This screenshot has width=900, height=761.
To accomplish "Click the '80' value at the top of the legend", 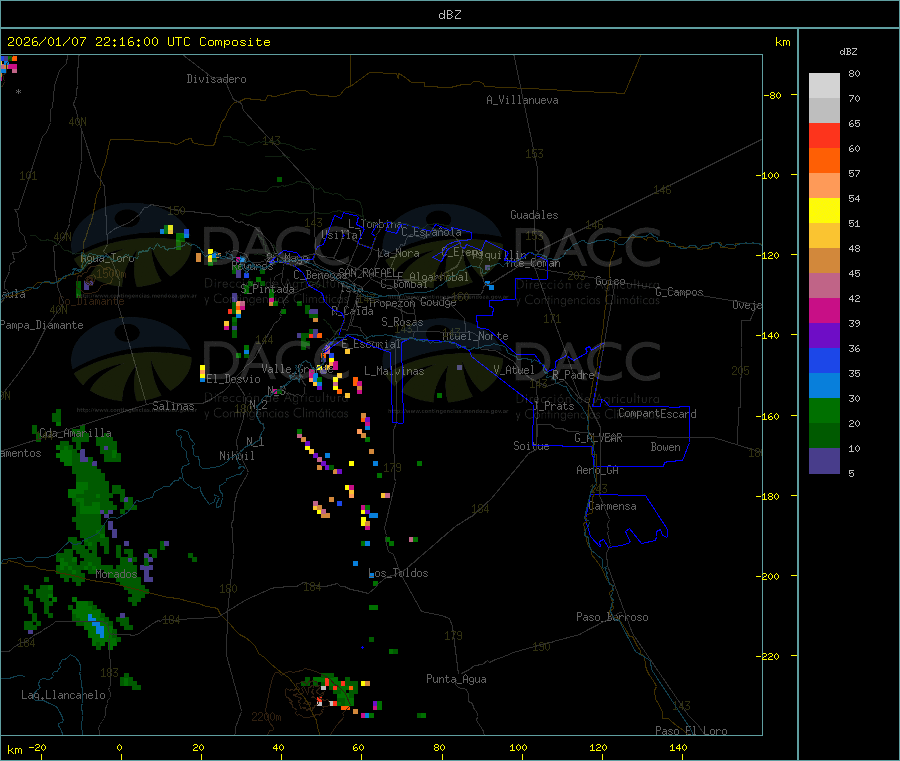I will [854, 73].
